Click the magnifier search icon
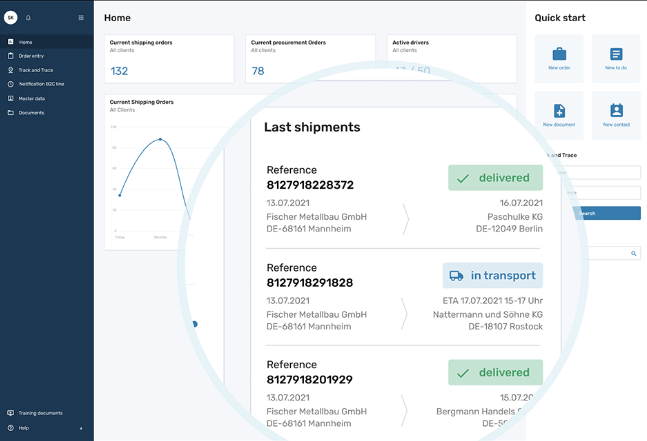647x441 pixels. pos(633,253)
